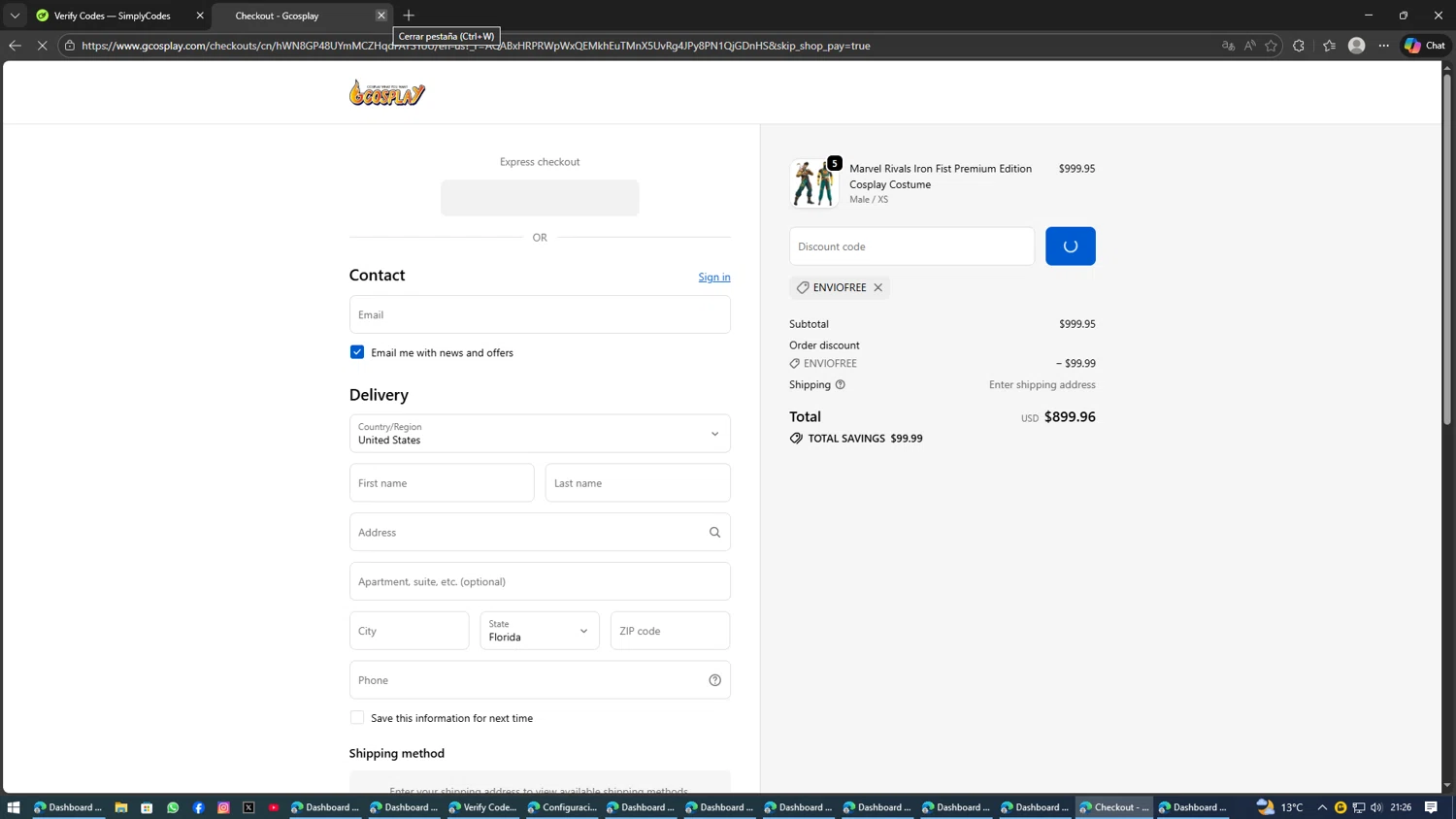1456x819 pixels.
Task: Stop loading the page
Action: coord(42,46)
